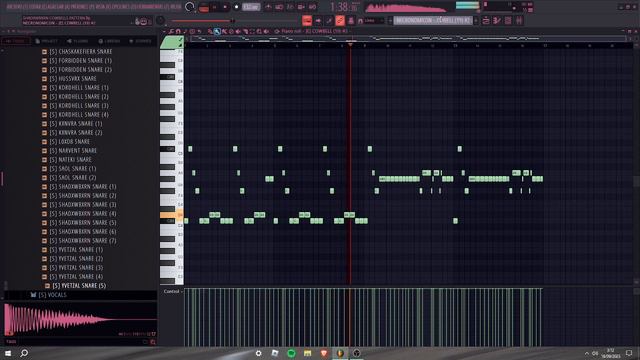Expand the [S] VOCALS folder
Image resolution: width=640 pixels, height=360 pixels.
(x=49, y=295)
